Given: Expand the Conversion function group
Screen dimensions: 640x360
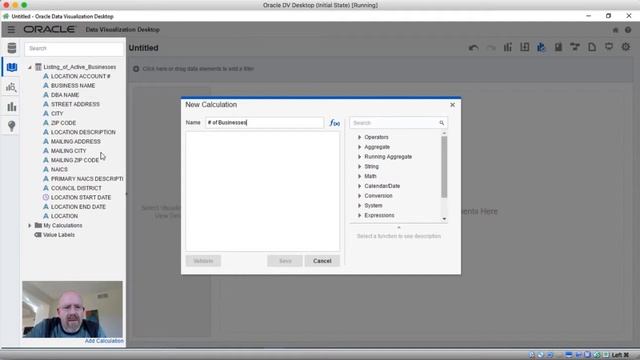Looking at the screenshot, I should (360, 196).
